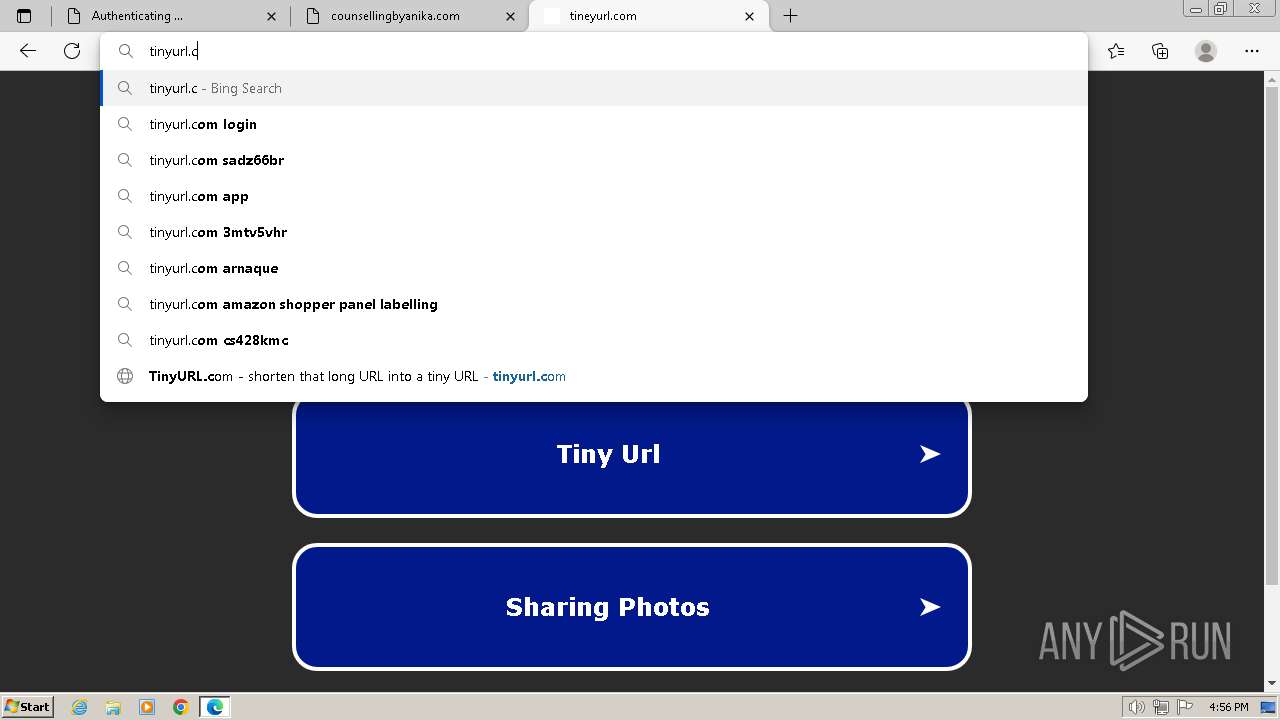Click the scrollbar down arrow
This screenshot has width=1280, height=720.
(x=1272, y=684)
